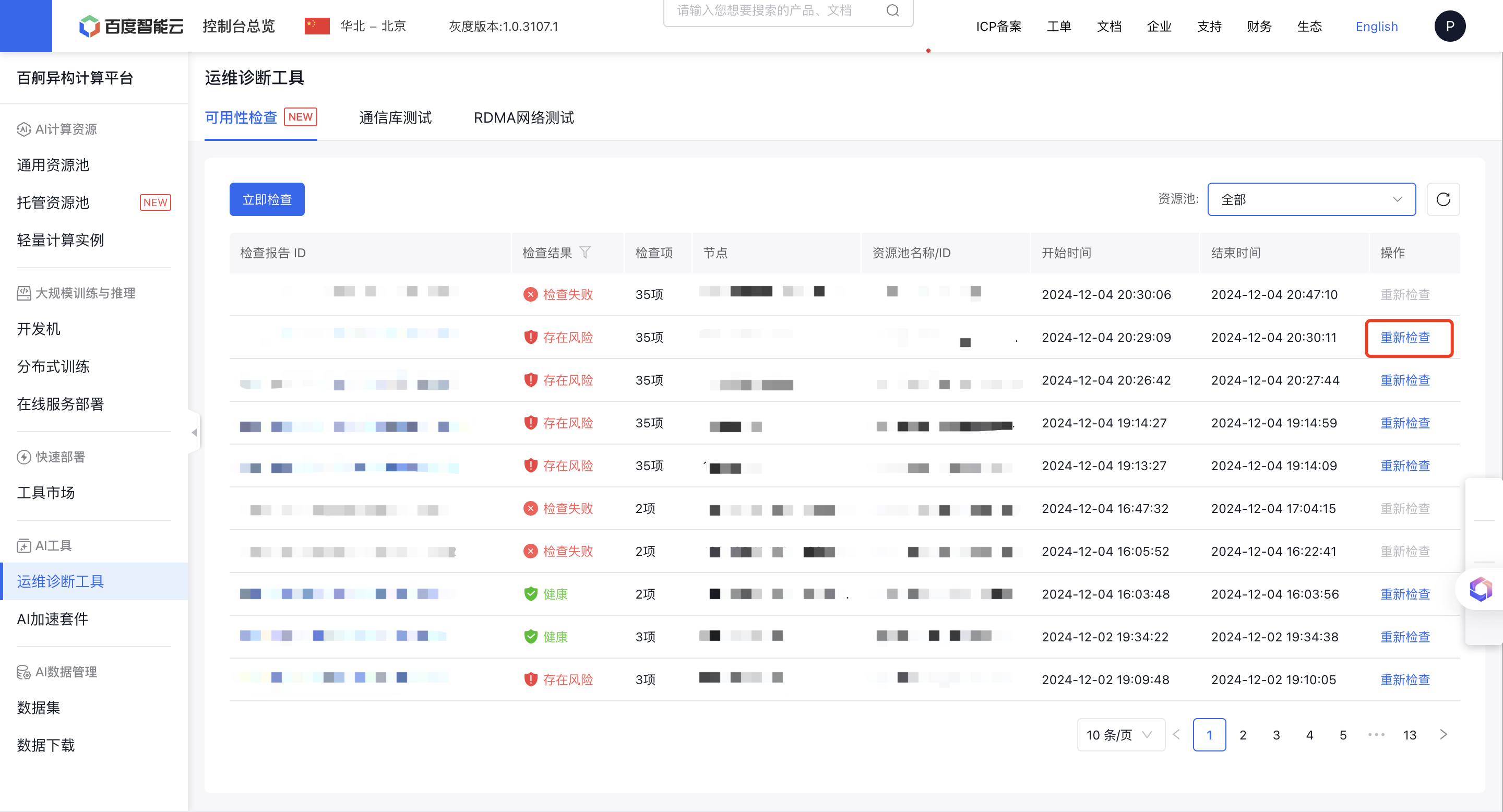Click the 健康 shield icon at 16:03:48
Viewport: 1503px width, 812px height.
(530, 594)
